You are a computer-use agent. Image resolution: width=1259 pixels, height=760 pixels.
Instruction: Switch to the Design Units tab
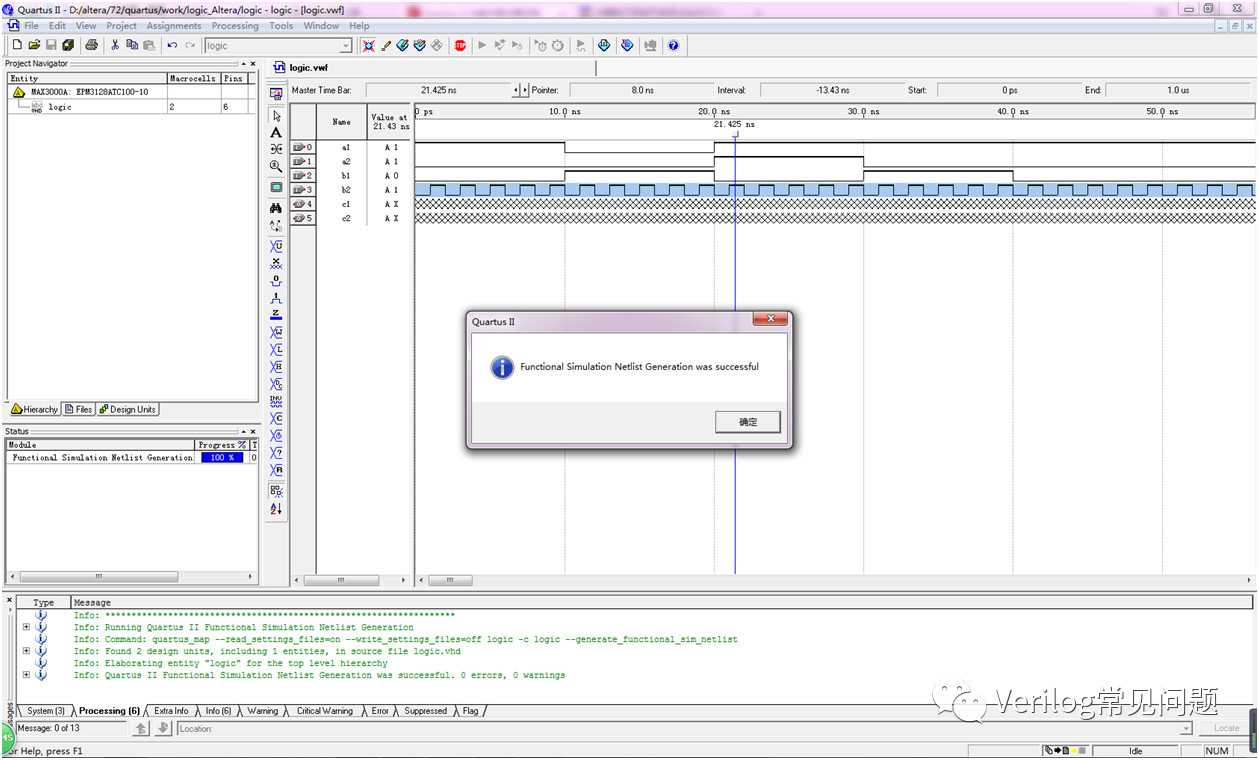(127, 409)
